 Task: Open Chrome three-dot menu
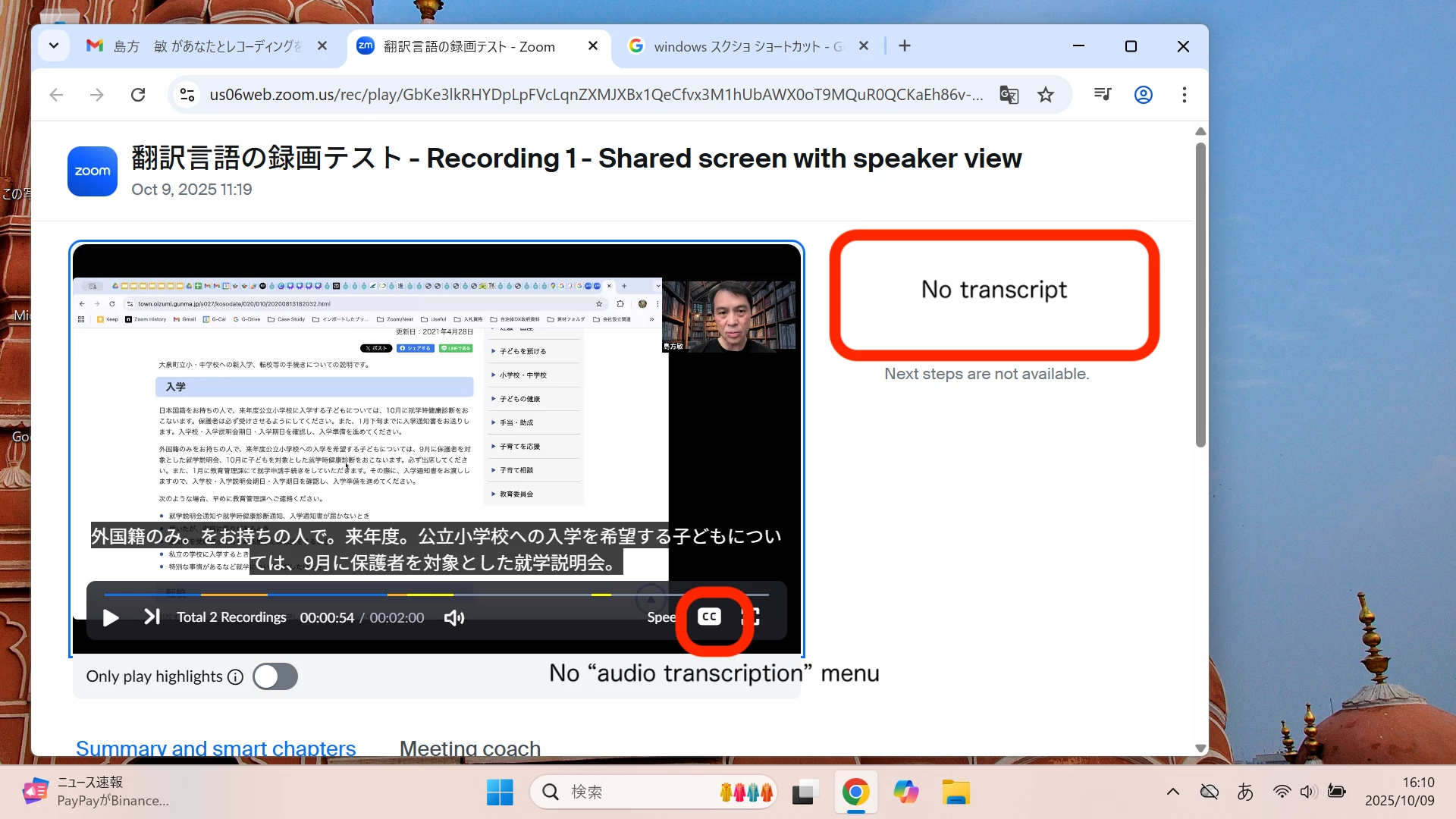point(1184,95)
